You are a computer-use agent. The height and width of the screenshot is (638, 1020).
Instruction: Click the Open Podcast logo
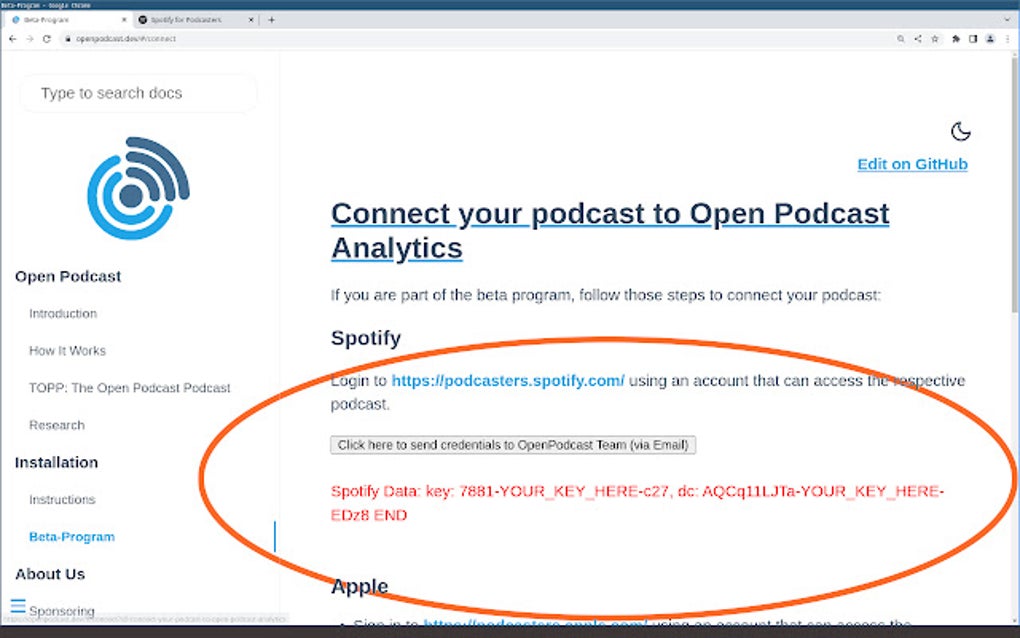point(138,188)
